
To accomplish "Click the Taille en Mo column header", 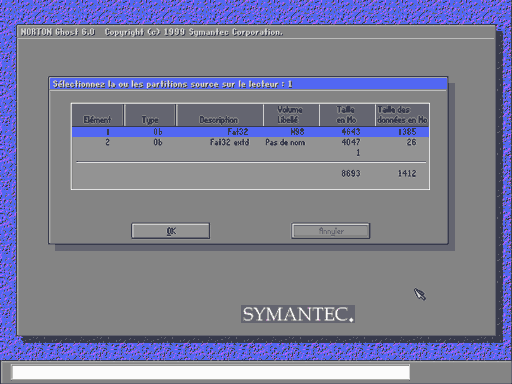I will pyautogui.click(x=347, y=115).
